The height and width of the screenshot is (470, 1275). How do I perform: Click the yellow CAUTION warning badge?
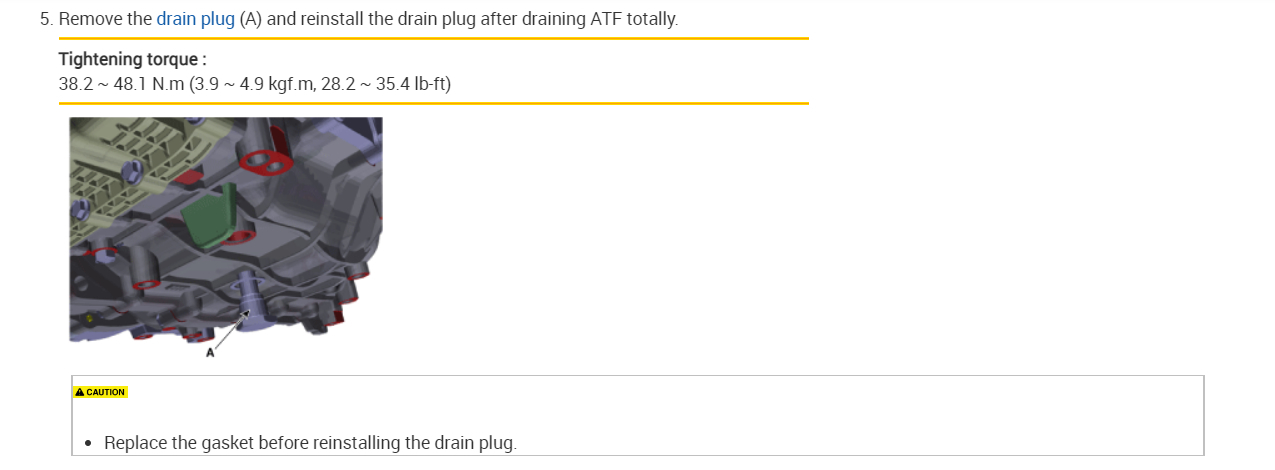pos(100,392)
